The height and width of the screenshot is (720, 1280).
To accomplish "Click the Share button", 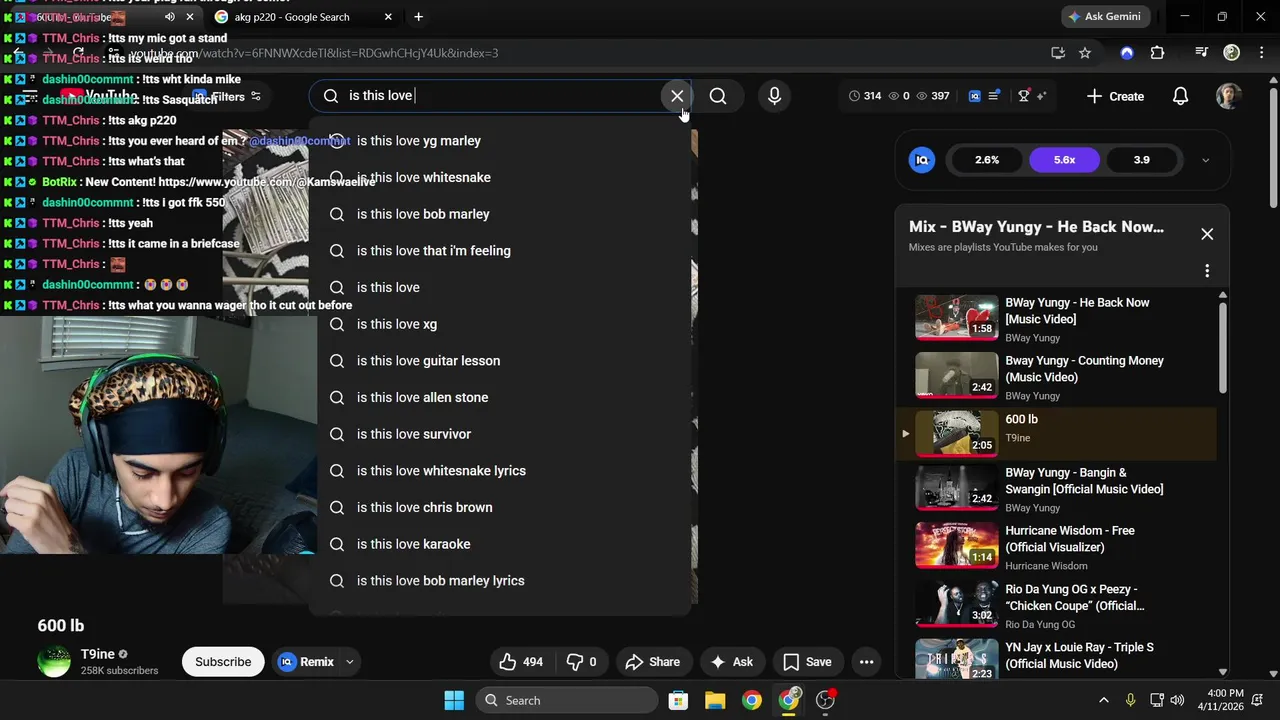I will (x=653, y=662).
